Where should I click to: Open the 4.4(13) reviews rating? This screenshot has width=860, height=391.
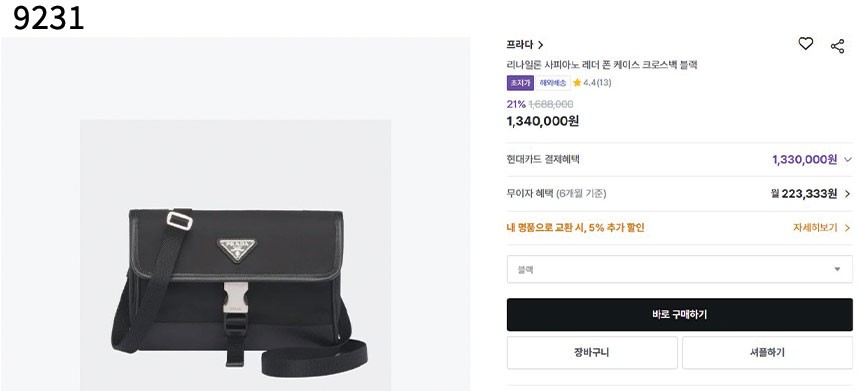point(597,83)
